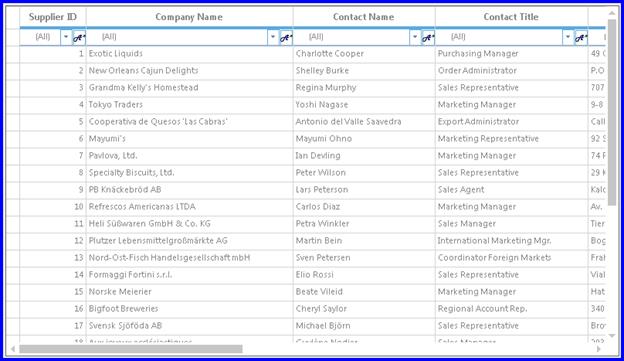The width and height of the screenshot is (624, 361).
Task: Select Plutzer Lebensmittelgroßmärkte AG cell
Action: tap(189, 241)
